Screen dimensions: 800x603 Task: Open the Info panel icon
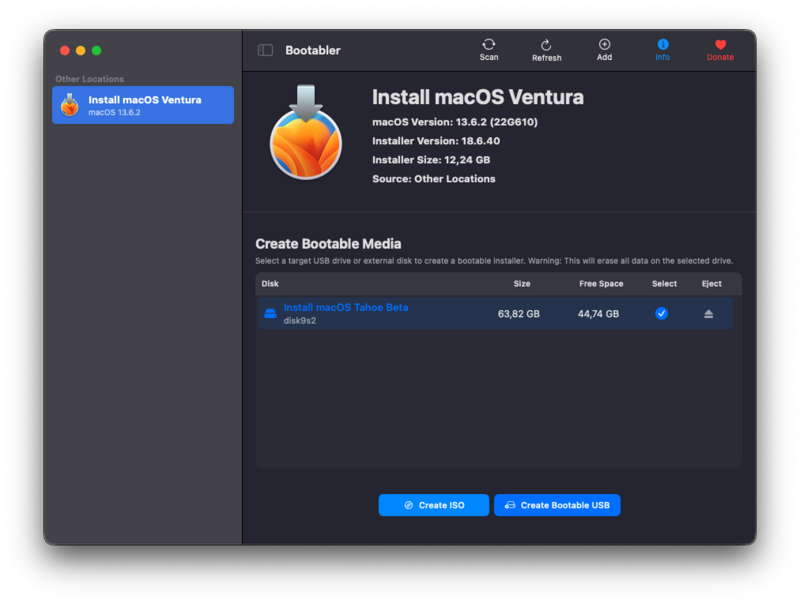662,45
